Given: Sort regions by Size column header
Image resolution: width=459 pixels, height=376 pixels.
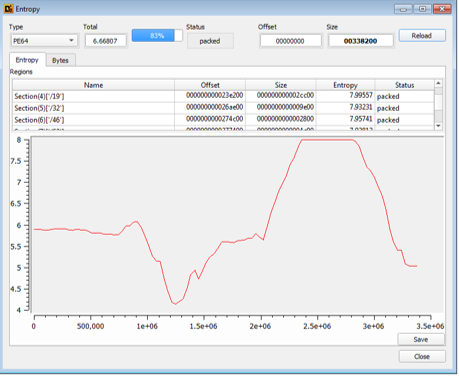Looking at the screenshot, I should coord(281,85).
